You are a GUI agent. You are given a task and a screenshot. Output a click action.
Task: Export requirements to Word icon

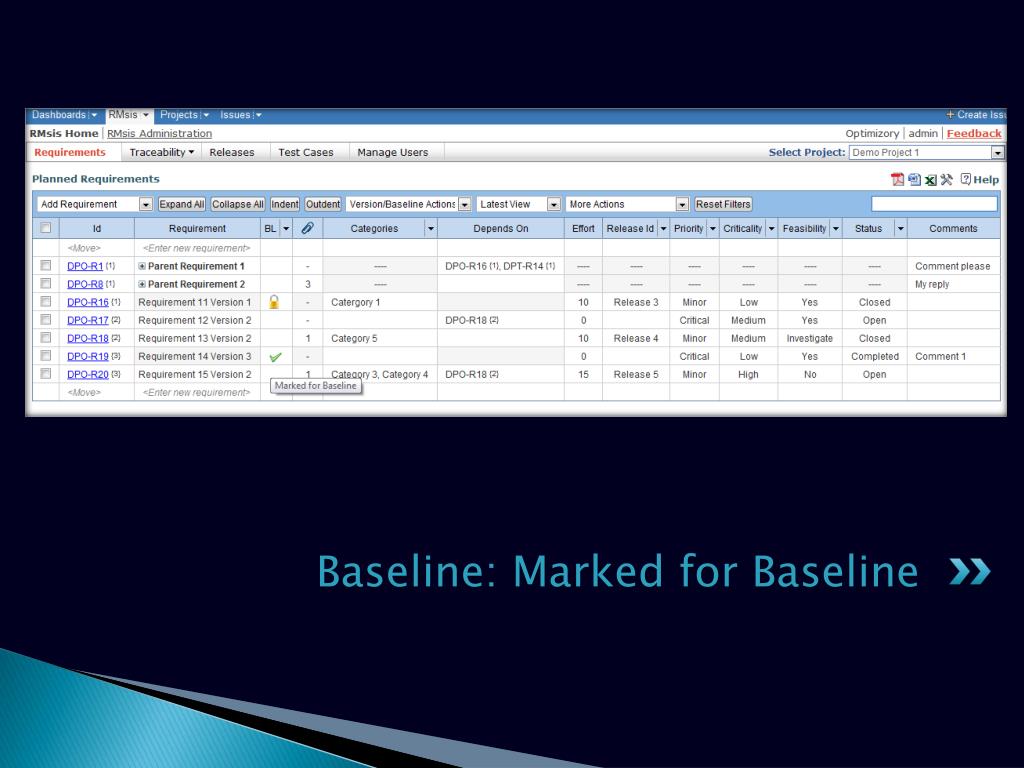coord(914,180)
